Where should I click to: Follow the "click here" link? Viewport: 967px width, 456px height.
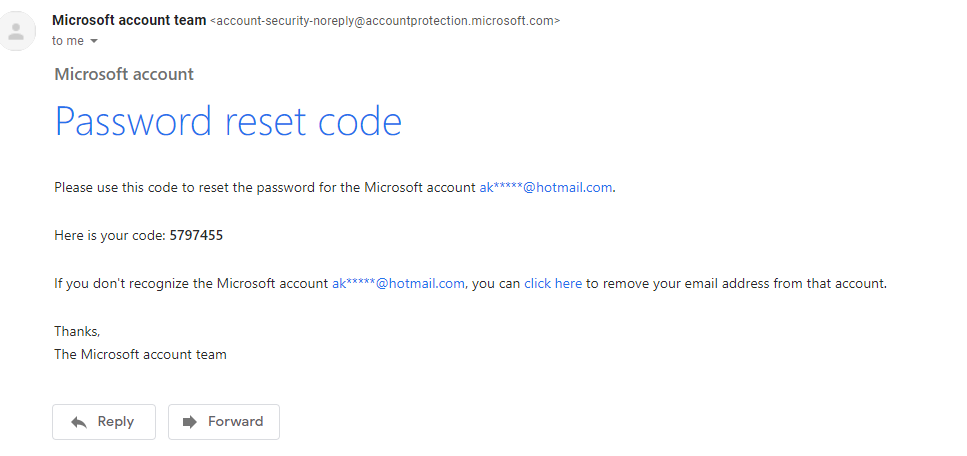tap(552, 283)
